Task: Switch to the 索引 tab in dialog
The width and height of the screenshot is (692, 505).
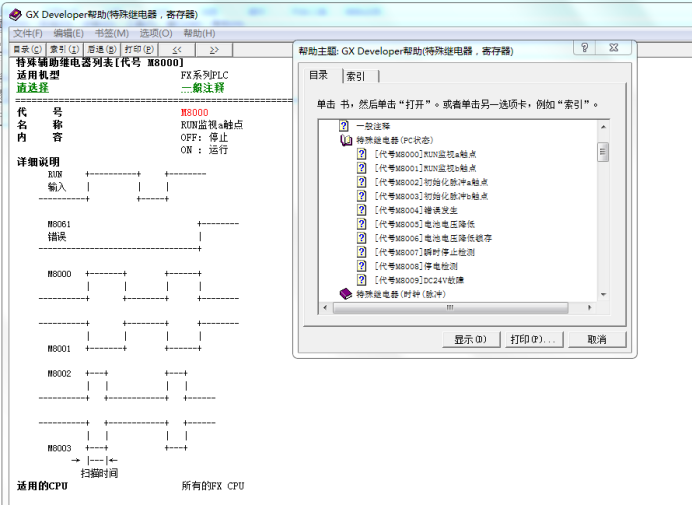Action: [355, 76]
